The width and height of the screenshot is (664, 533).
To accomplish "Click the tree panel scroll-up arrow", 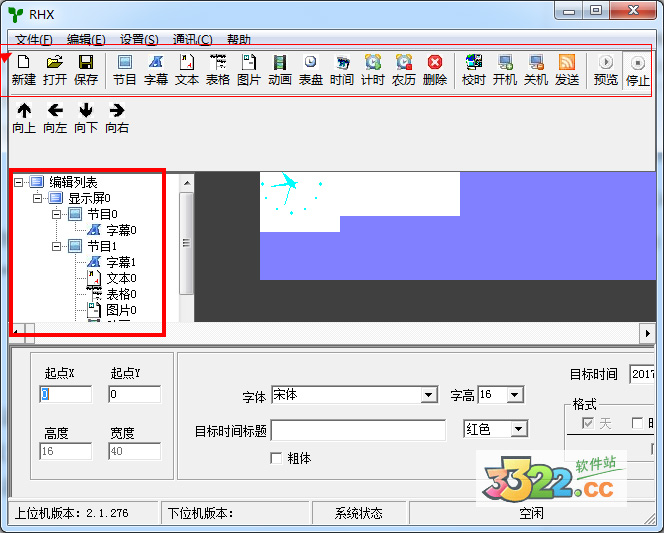I will tap(187, 183).
